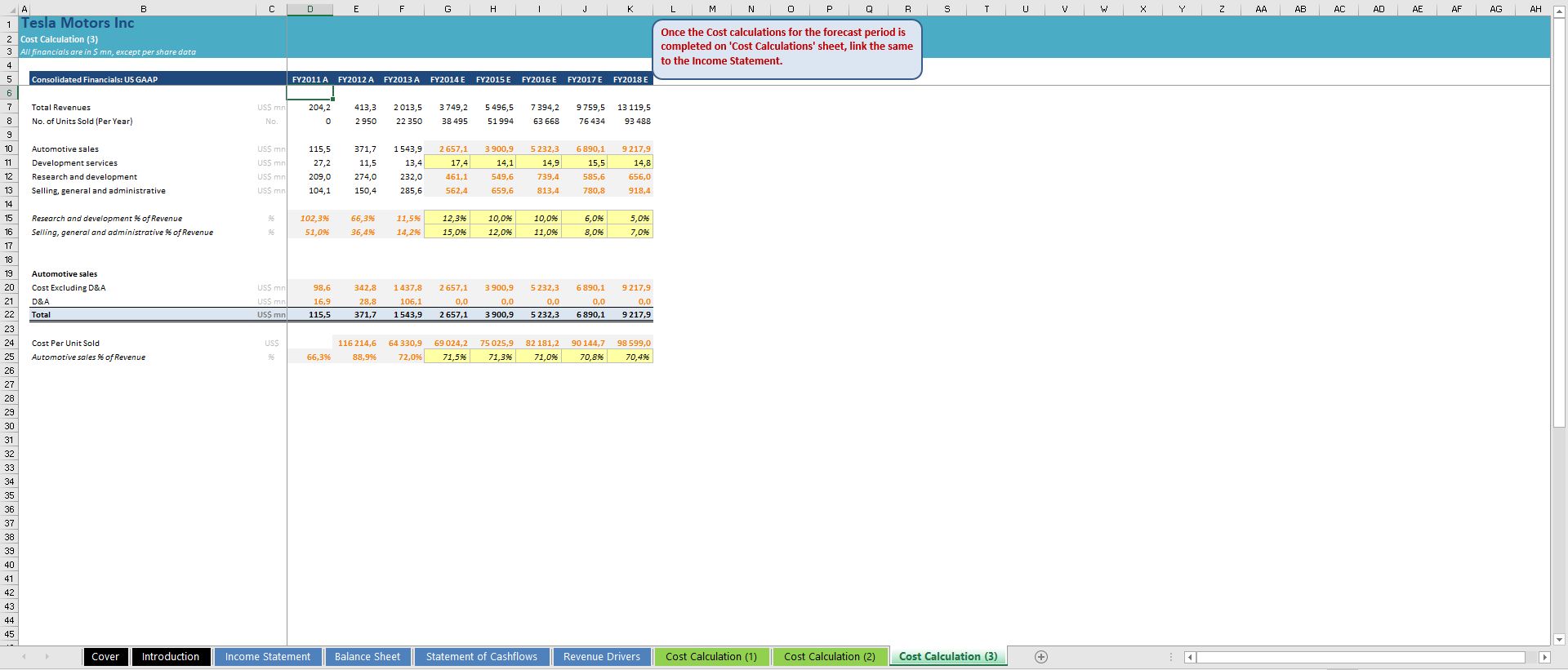
Task: Select row 45 header
Action: click(x=9, y=634)
